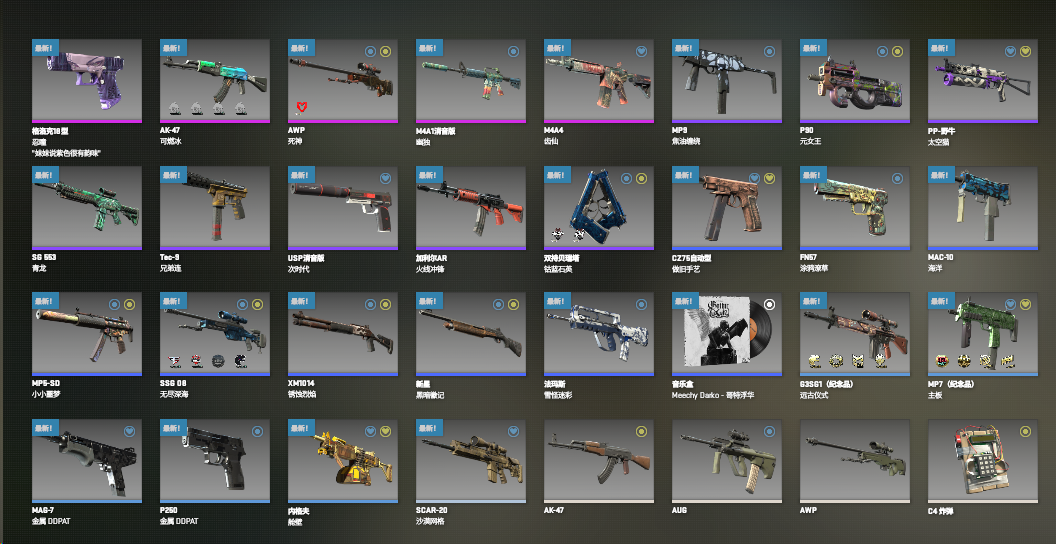Select the 格洛克18型 purple pistol item
Image resolution: width=1056 pixels, height=544 pixels.
[x=87, y=81]
